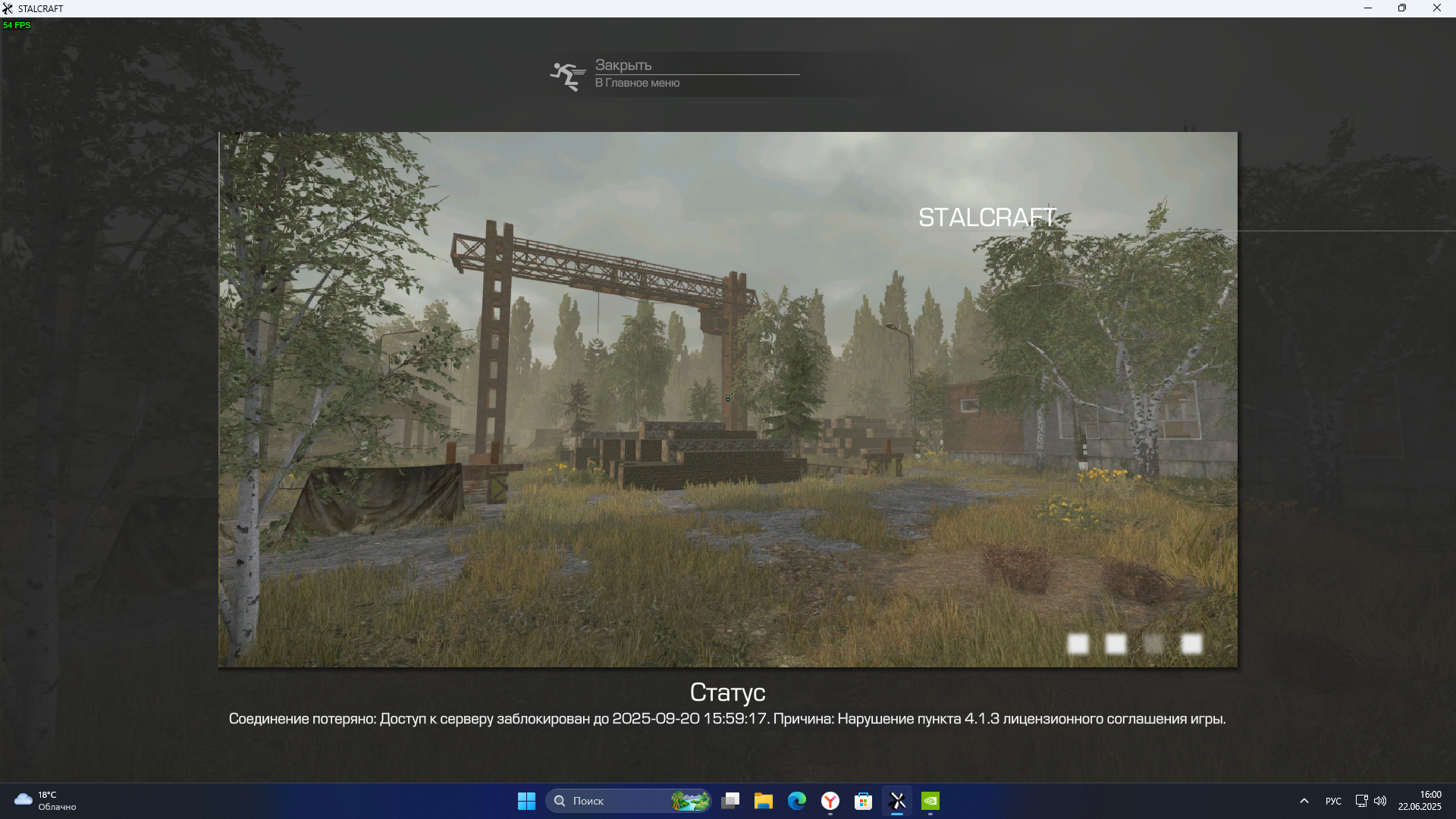Restore down the STALCRAFT window
The image size is (1456, 819).
click(1402, 8)
